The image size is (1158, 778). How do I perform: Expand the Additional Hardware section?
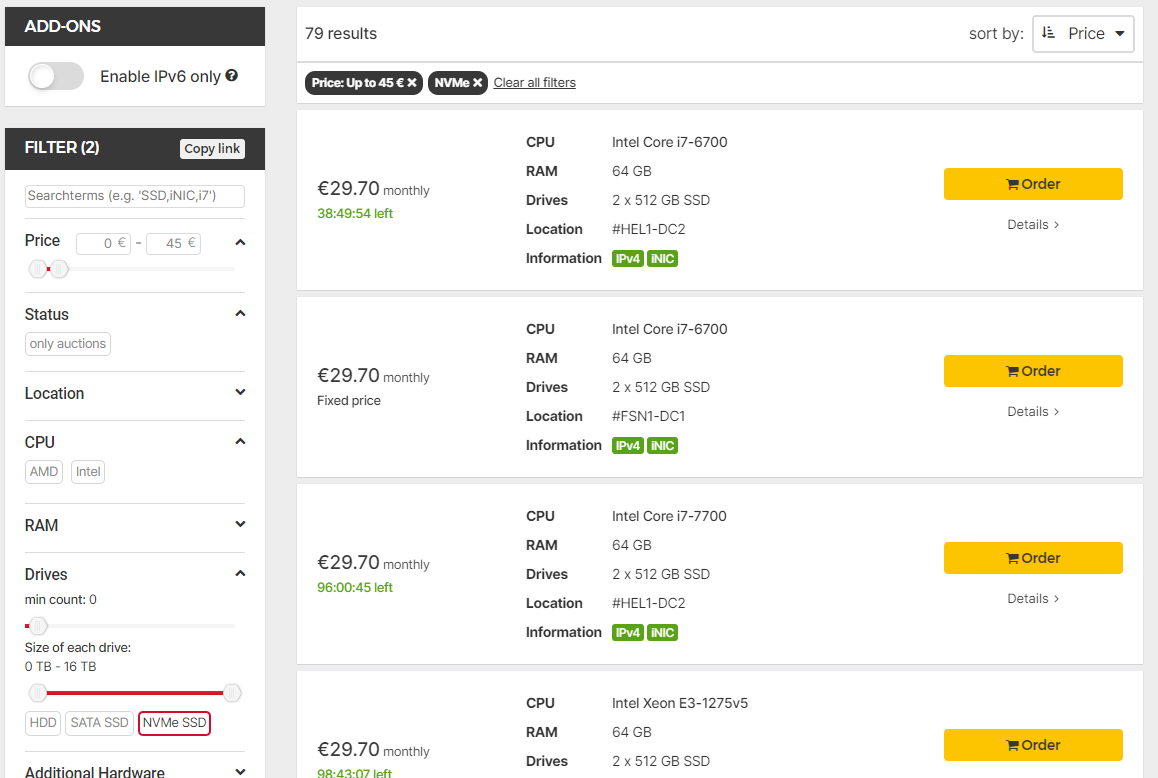[x=240, y=771]
